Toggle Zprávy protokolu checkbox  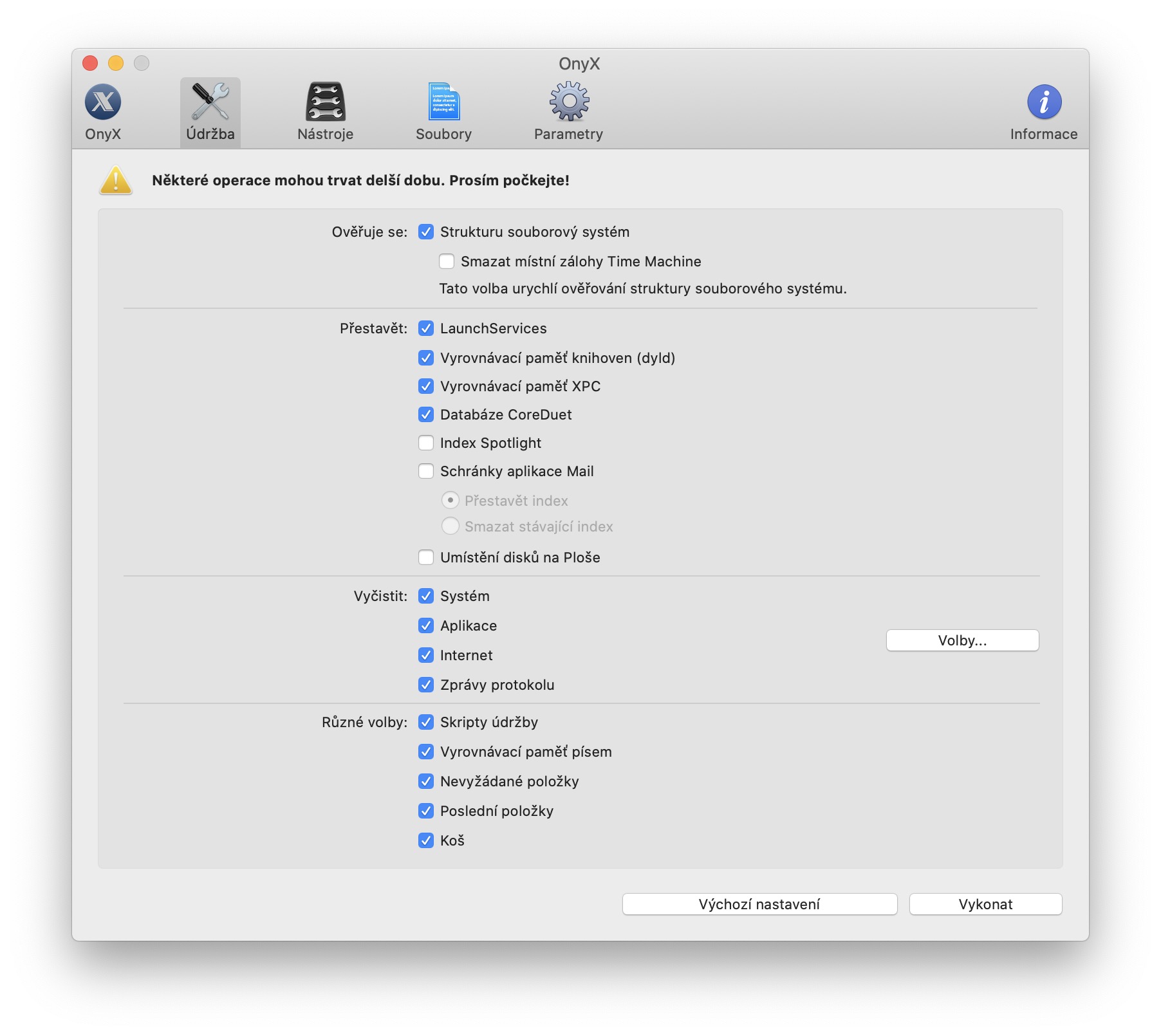(426, 685)
